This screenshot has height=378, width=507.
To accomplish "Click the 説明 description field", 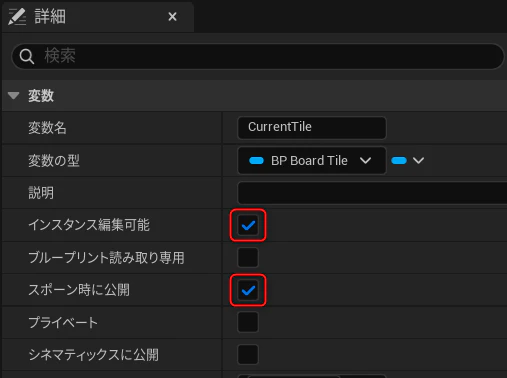I will (x=372, y=193).
